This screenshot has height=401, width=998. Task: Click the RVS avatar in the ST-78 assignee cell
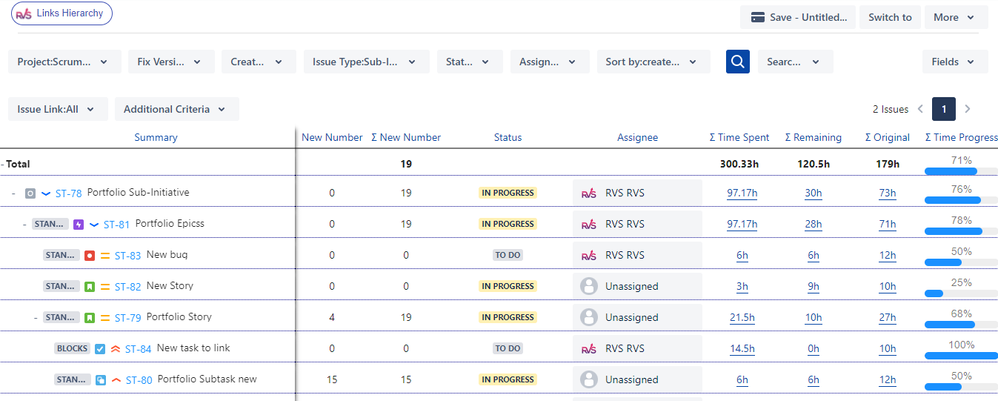pos(589,193)
